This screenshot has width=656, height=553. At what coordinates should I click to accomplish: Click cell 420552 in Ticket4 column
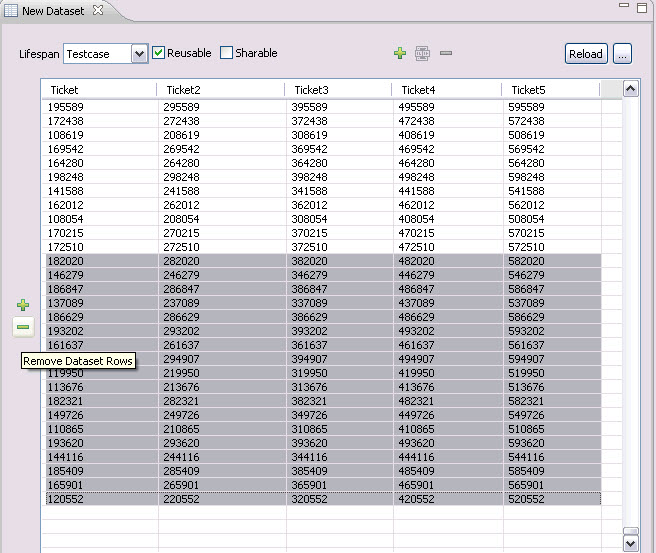pyautogui.click(x=448, y=499)
